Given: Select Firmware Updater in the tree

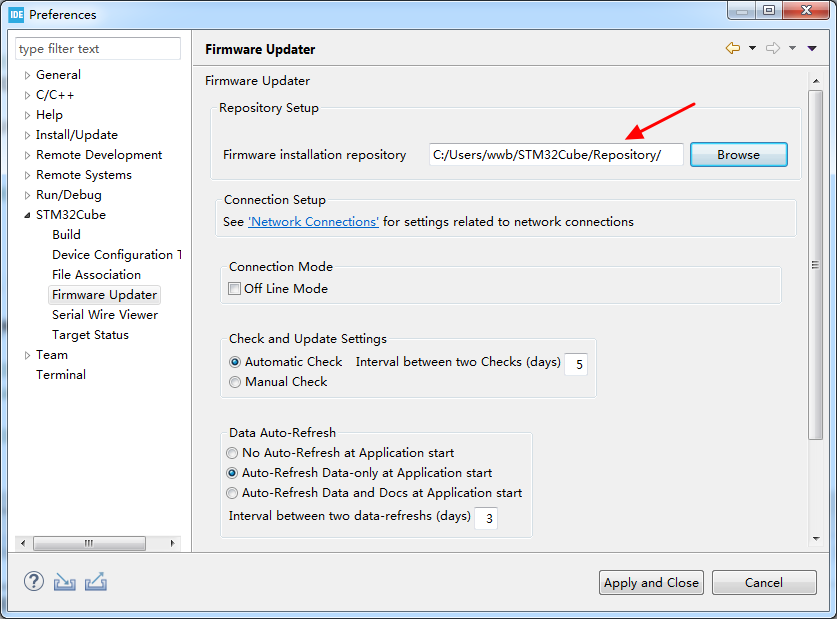Looking at the screenshot, I should pyautogui.click(x=105, y=295).
